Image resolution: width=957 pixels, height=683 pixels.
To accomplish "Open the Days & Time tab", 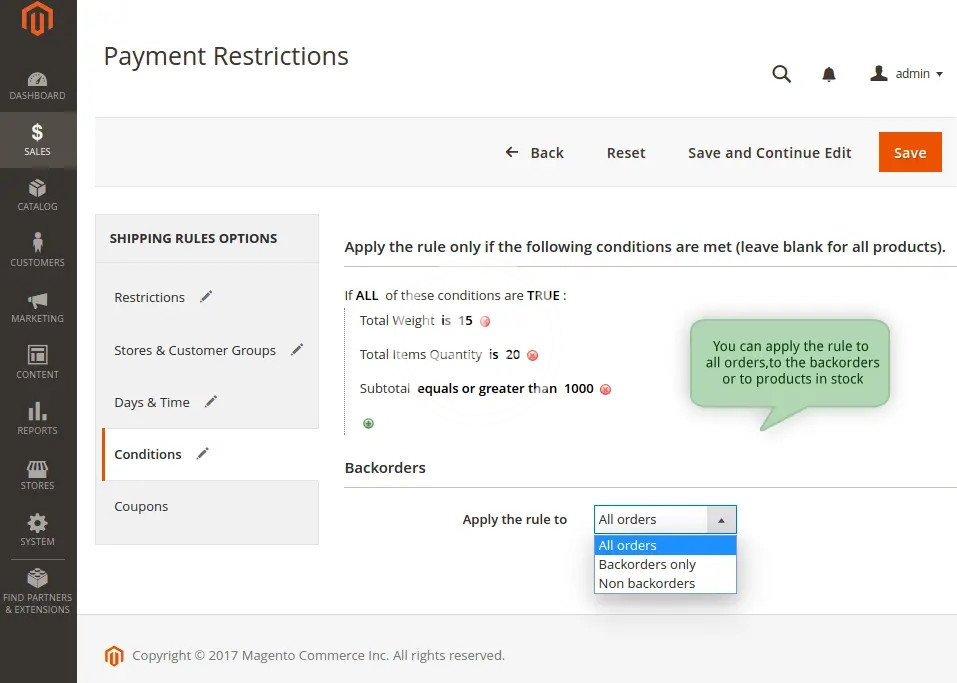I will 152,402.
